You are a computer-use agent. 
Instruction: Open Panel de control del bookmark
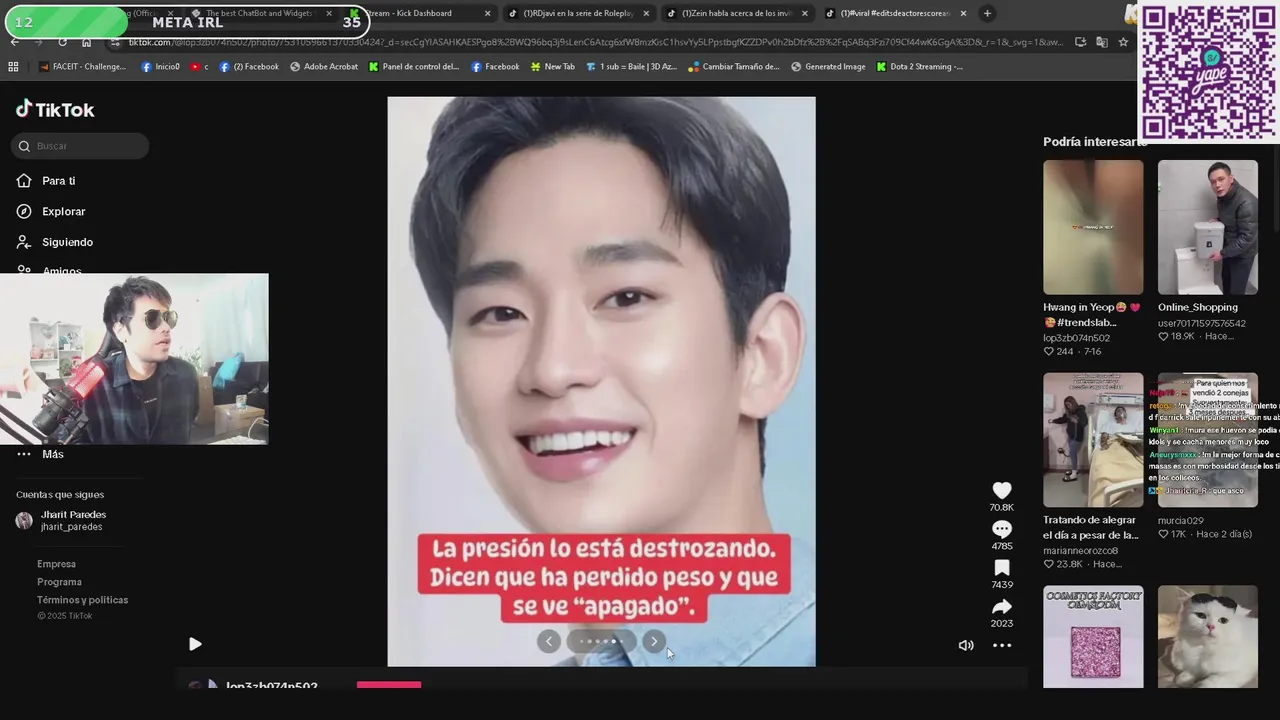(414, 67)
